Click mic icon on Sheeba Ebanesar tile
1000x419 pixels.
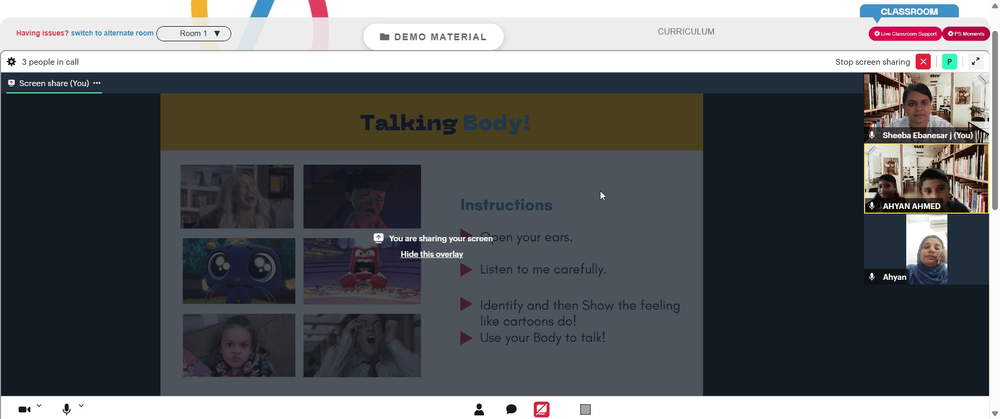click(x=872, y=135)
